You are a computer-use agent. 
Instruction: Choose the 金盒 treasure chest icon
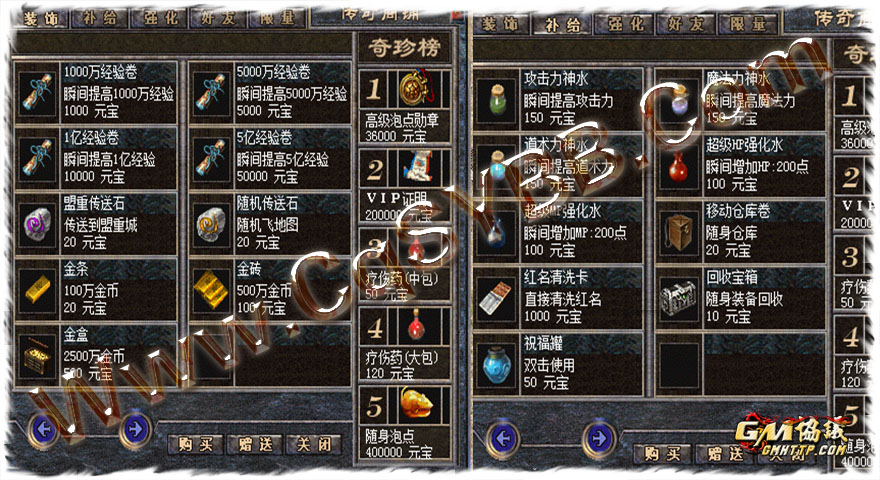point(38,355)
